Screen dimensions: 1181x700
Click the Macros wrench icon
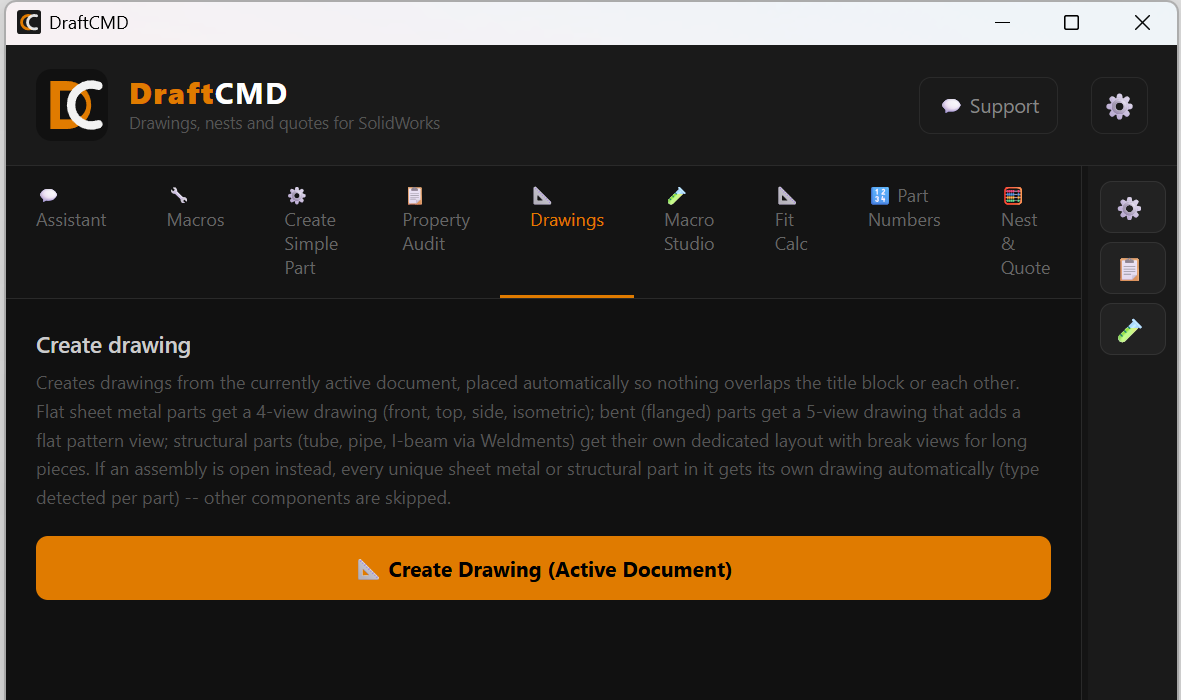tap(179, 195)
